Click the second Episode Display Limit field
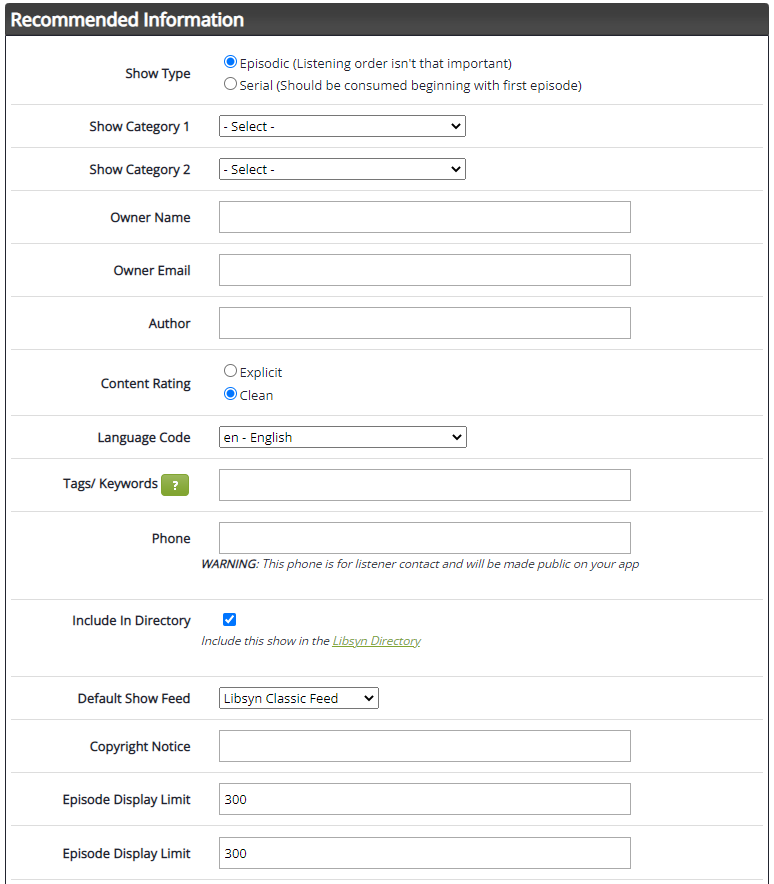 click(425, 853)
